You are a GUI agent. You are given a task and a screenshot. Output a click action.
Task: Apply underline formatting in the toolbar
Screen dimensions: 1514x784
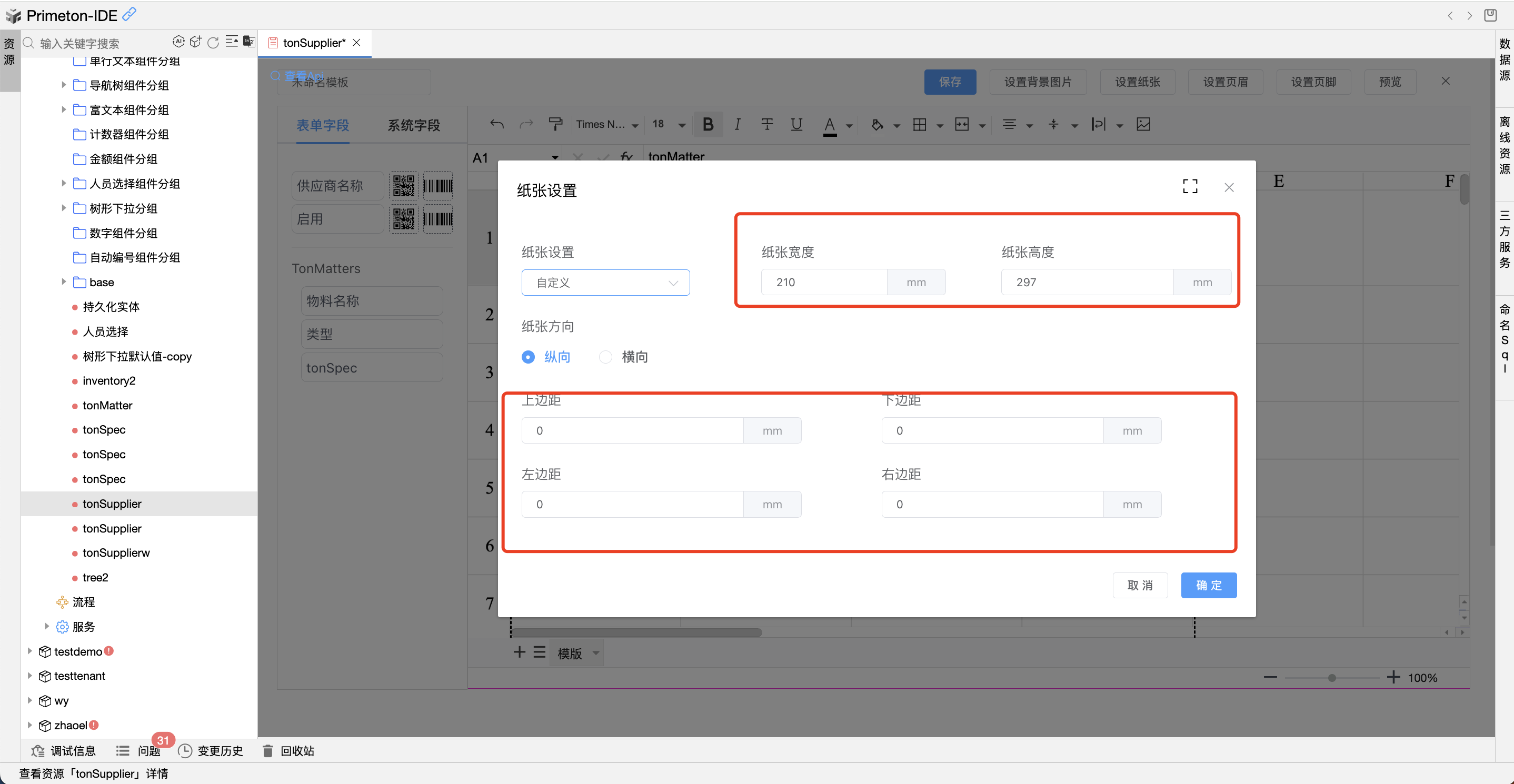point(796,124)
